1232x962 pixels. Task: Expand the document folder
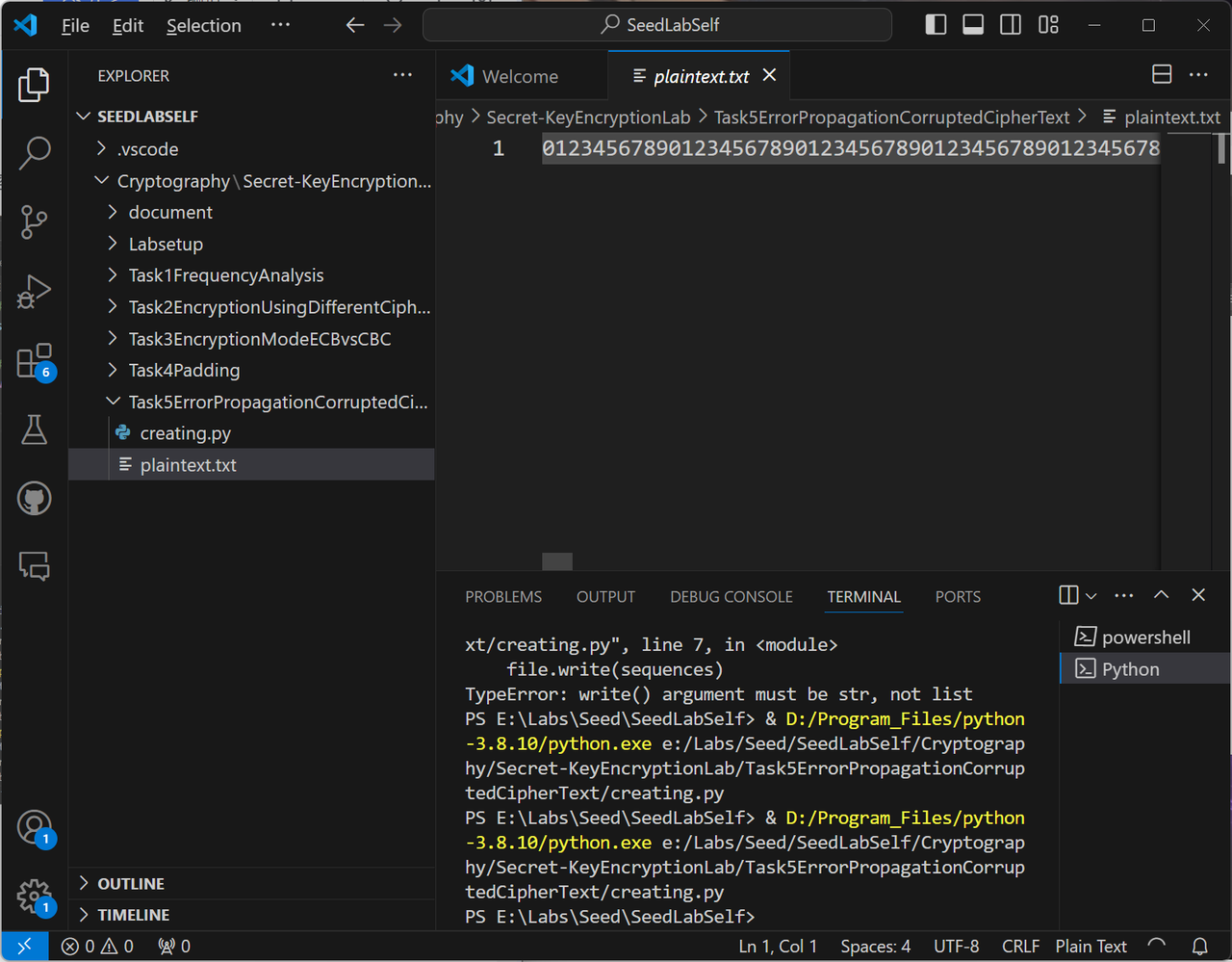[113, 212]
